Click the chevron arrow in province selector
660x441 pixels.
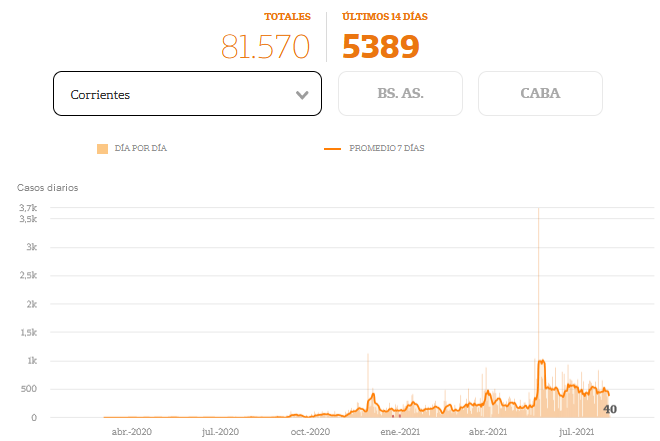click(x=302, y=95)
